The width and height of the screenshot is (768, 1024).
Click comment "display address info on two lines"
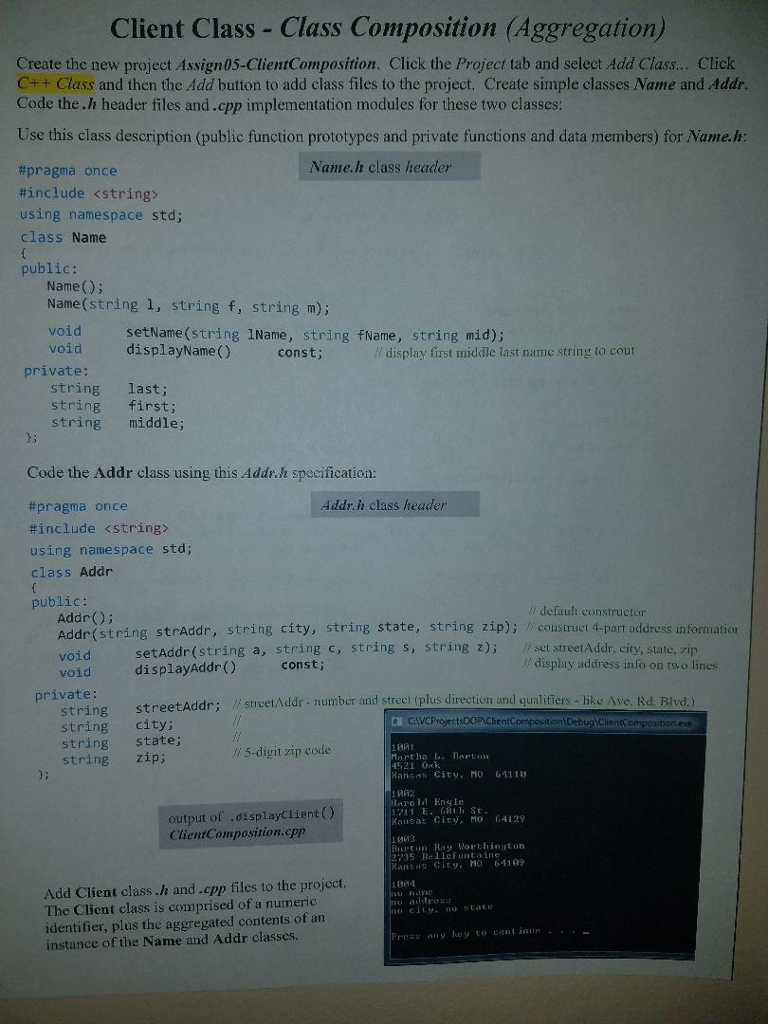(x=620, y=664)
